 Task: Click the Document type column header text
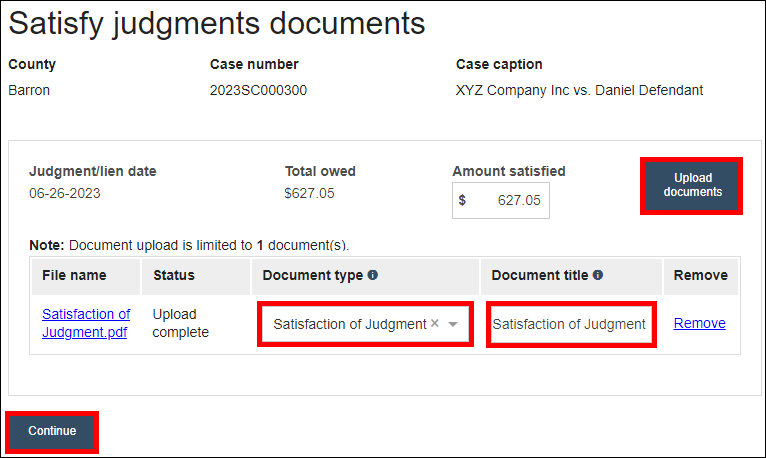click(312, 275)
